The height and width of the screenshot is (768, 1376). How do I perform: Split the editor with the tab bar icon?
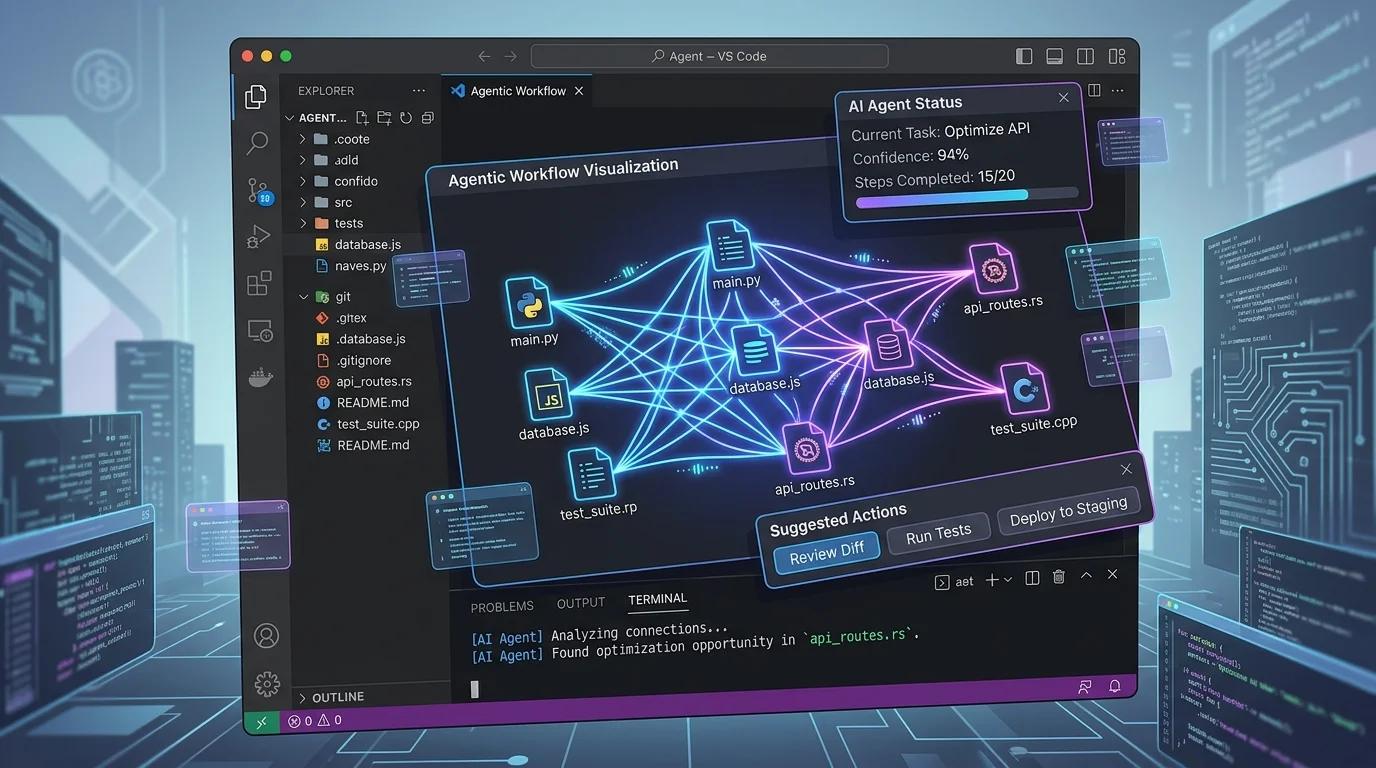[1094, 91]
